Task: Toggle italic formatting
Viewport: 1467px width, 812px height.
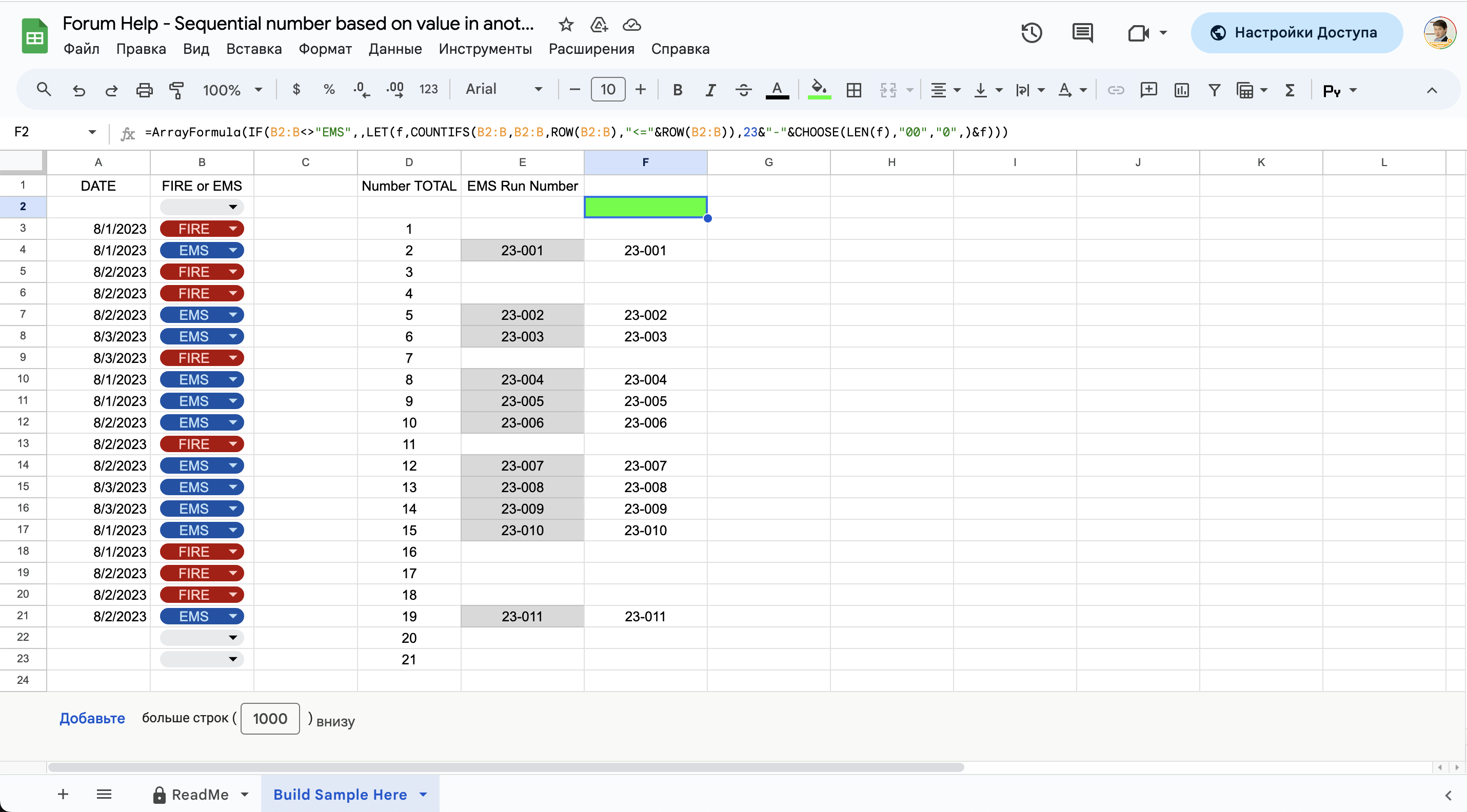Action: click(710, 90)
